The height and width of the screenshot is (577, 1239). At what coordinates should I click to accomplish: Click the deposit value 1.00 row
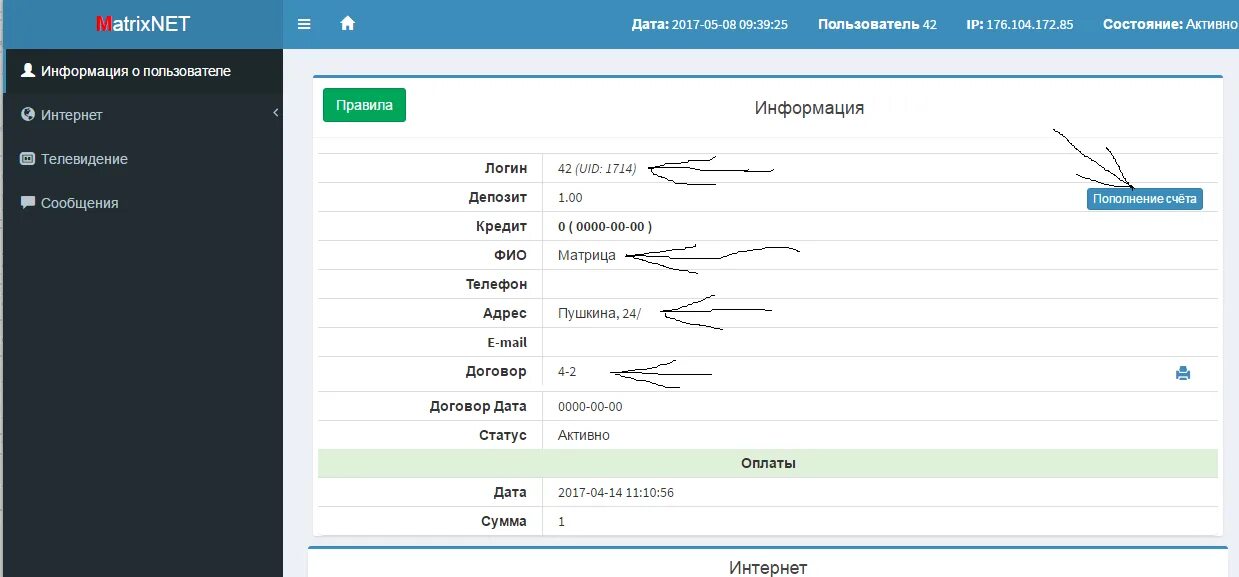[x=570, y=197]
